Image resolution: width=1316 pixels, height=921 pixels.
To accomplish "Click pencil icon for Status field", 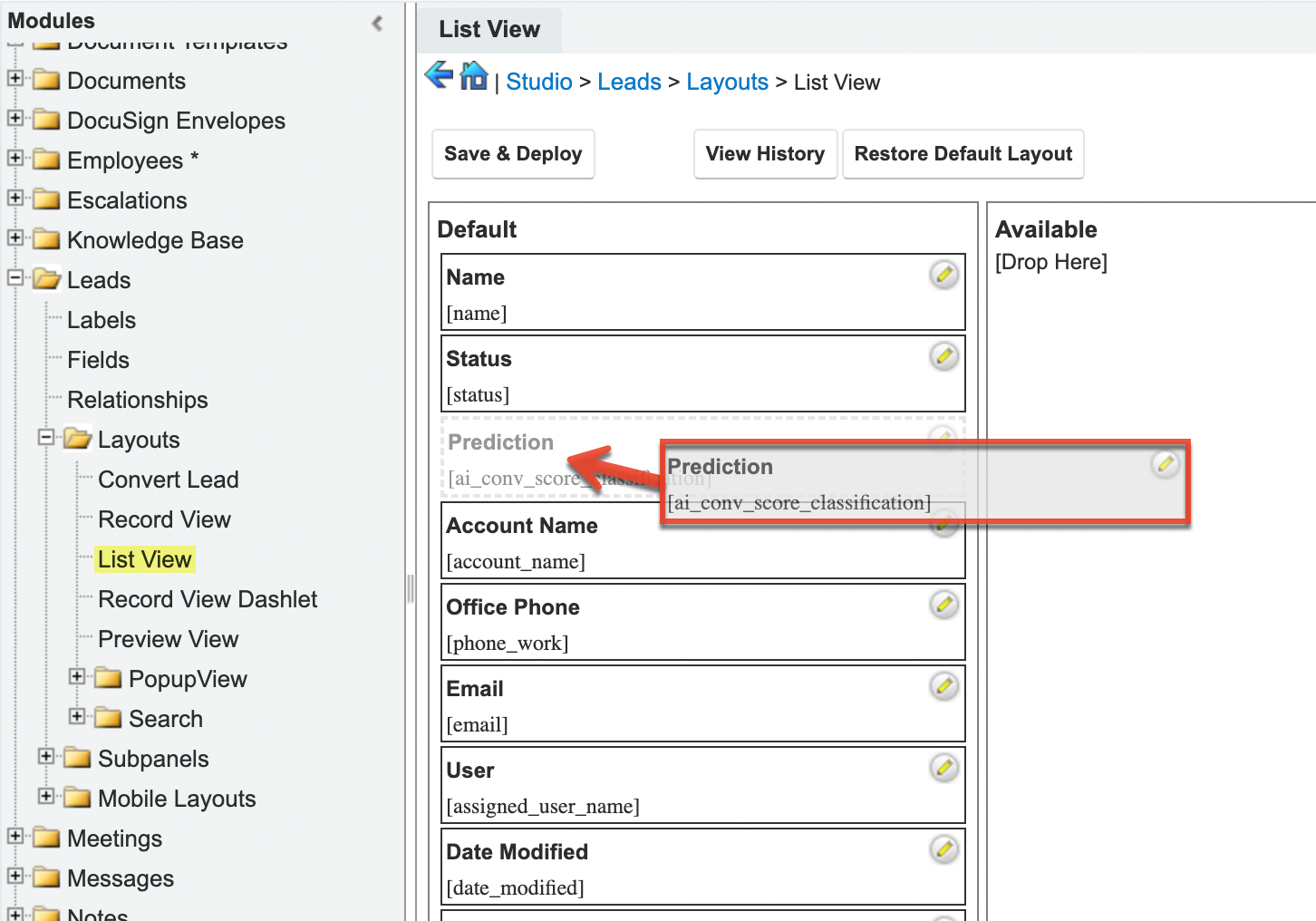I will (943, 356).
